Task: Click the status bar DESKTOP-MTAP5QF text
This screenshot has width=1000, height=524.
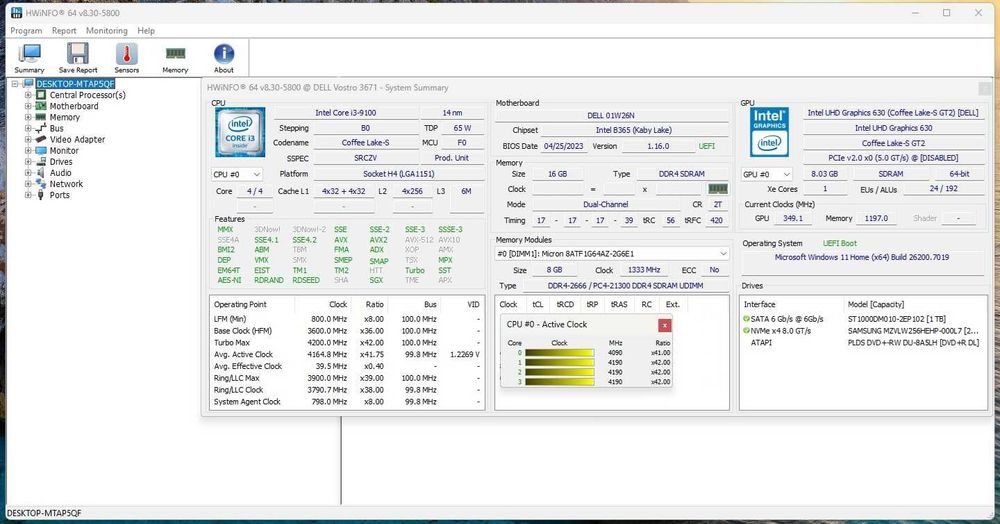Action: pos(44,513)
